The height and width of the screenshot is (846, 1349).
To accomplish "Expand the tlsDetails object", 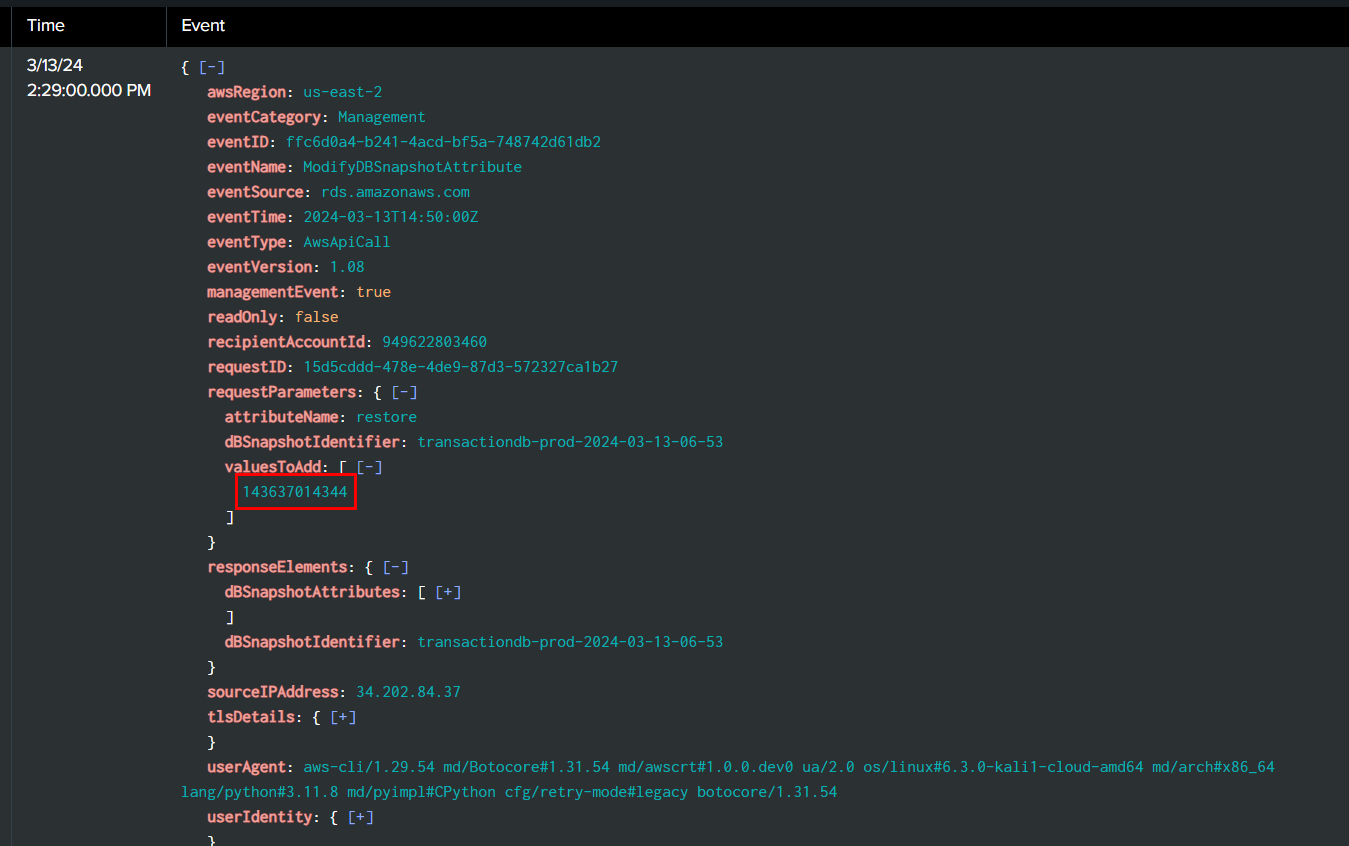I will (x=343, y=717).
